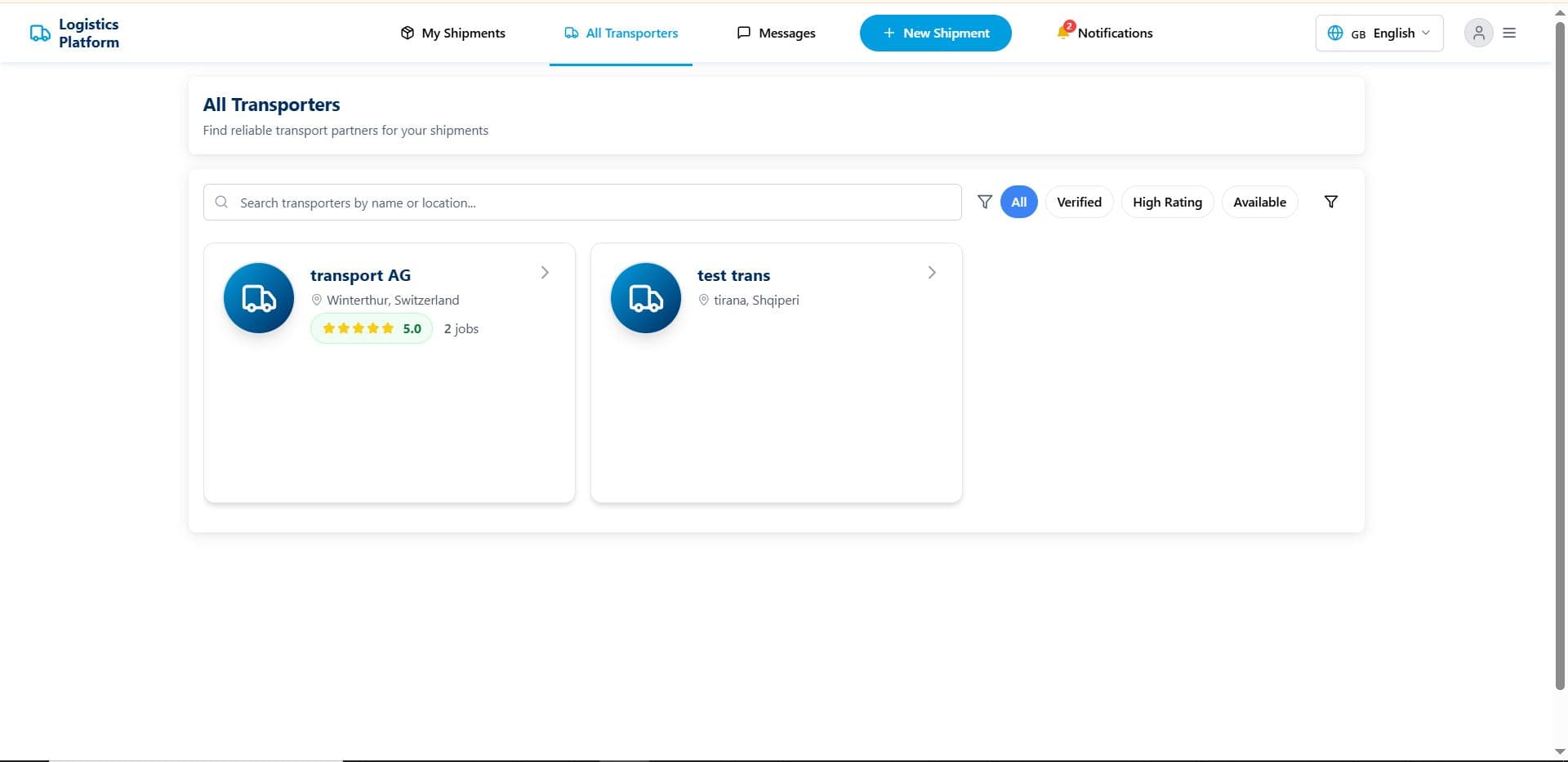Image resolution: width=1568 pixels, height=762 pixels.
Task: Toggle the Available filter chip
Action: tap(1259, 202)
